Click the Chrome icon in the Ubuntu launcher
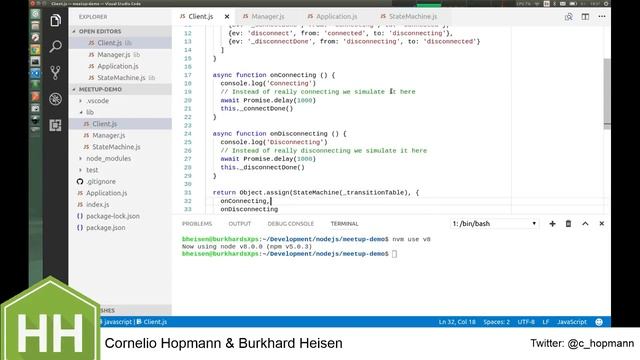 [36, 50]
